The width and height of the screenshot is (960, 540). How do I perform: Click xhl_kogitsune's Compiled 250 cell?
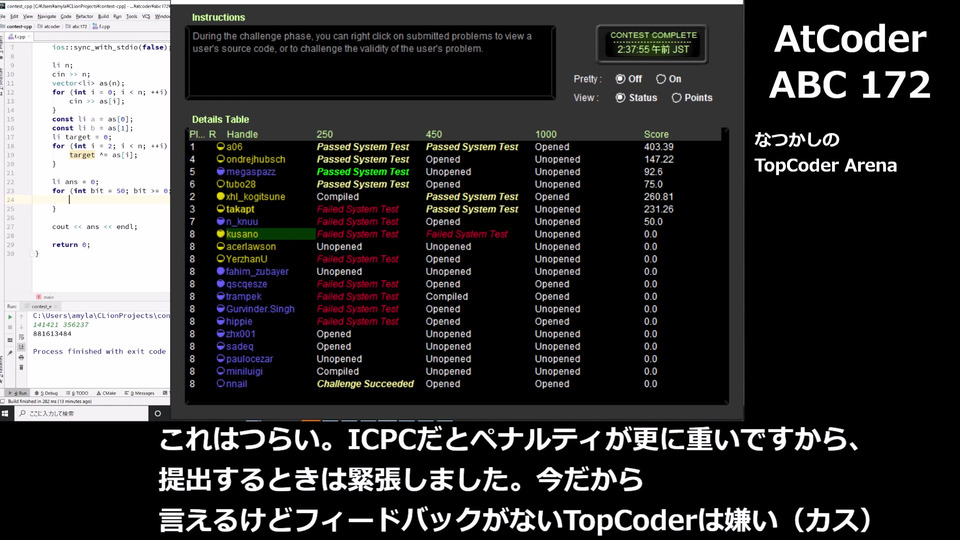click(337, 197)
